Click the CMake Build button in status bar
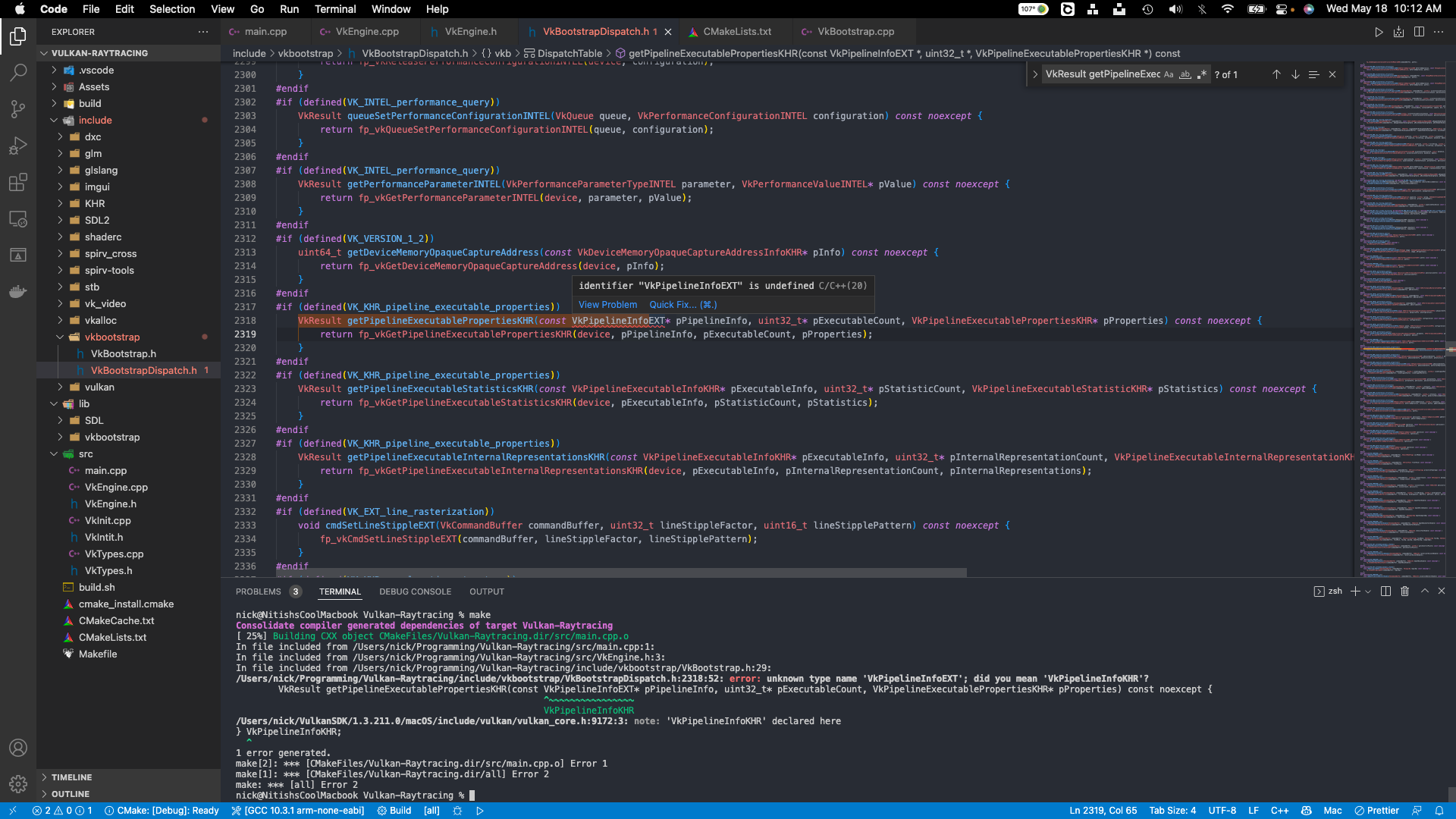The height and width of the screenshot is (819, 1456). click(394, 811)
